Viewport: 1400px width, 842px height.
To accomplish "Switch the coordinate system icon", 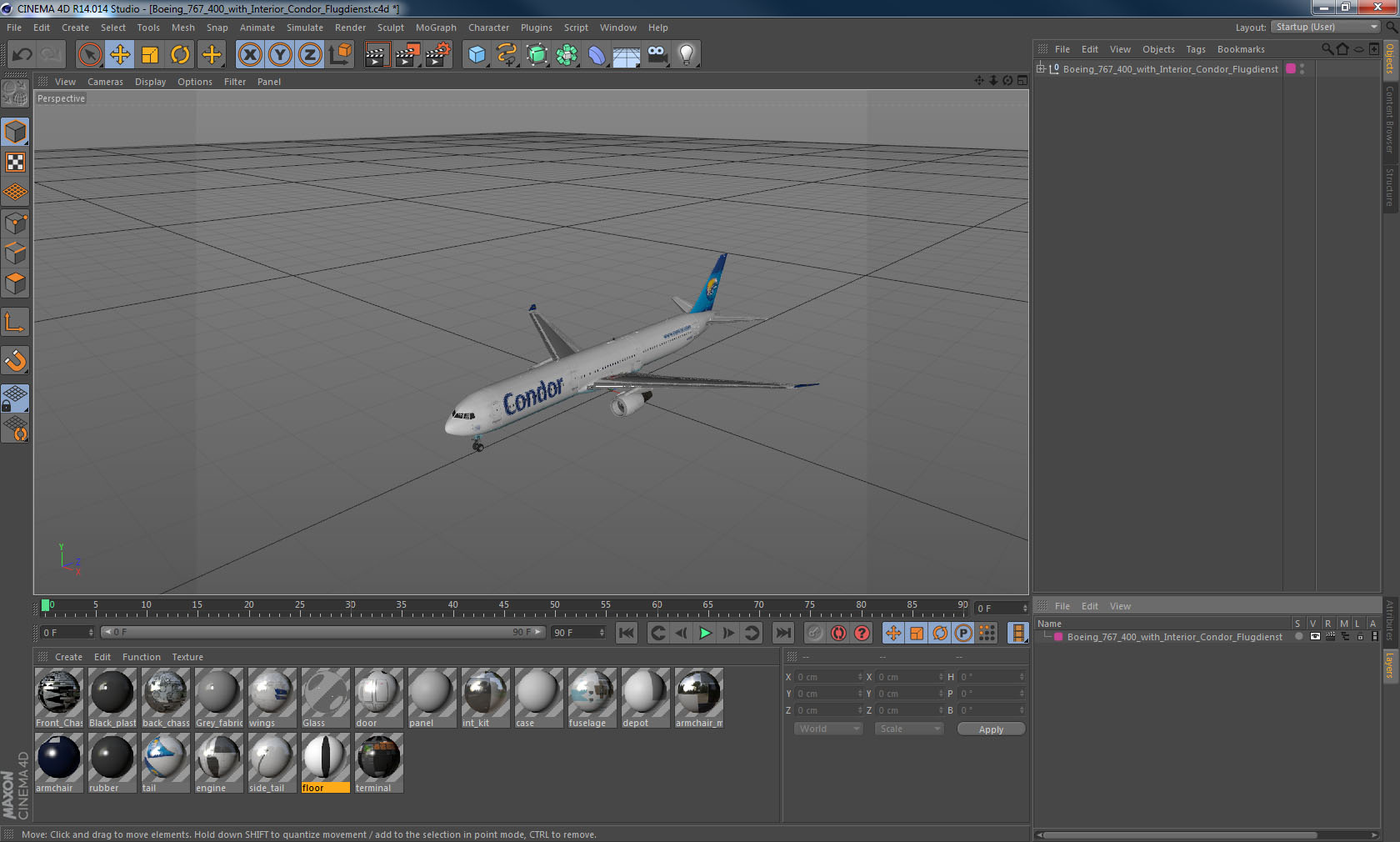I will (340, 55).
